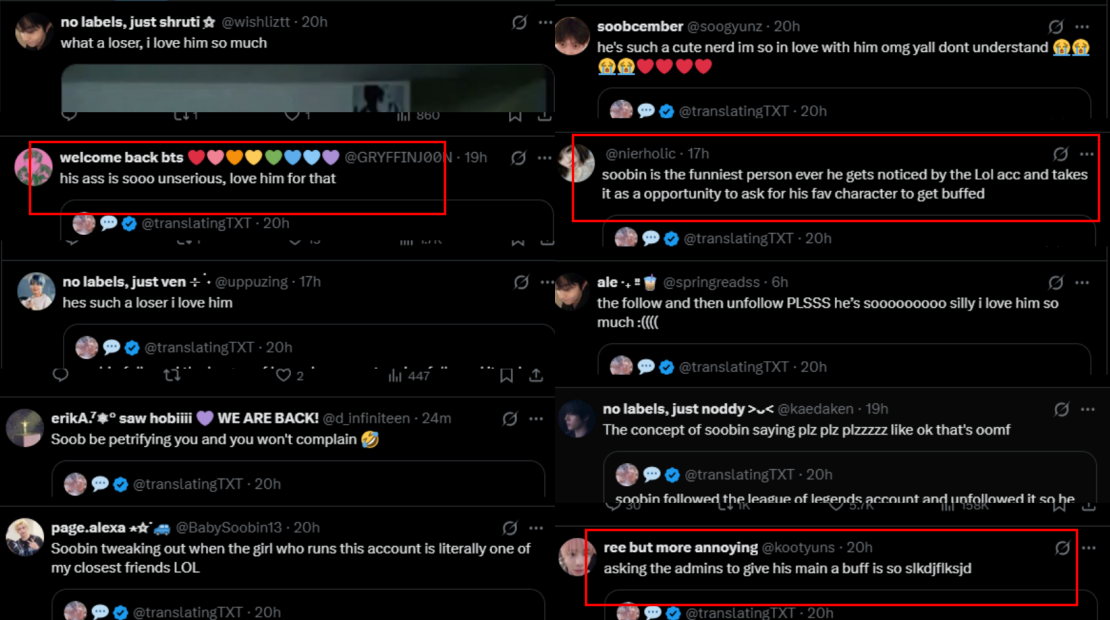
Task: View analytics showing 447 views
Action: [x=408, y=375]
